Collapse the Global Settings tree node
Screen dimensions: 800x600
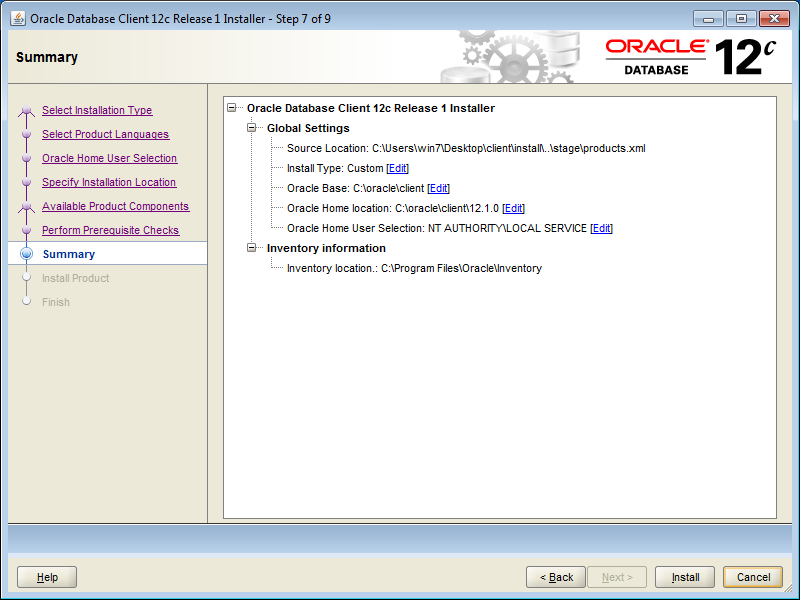(x=252, y=128)
